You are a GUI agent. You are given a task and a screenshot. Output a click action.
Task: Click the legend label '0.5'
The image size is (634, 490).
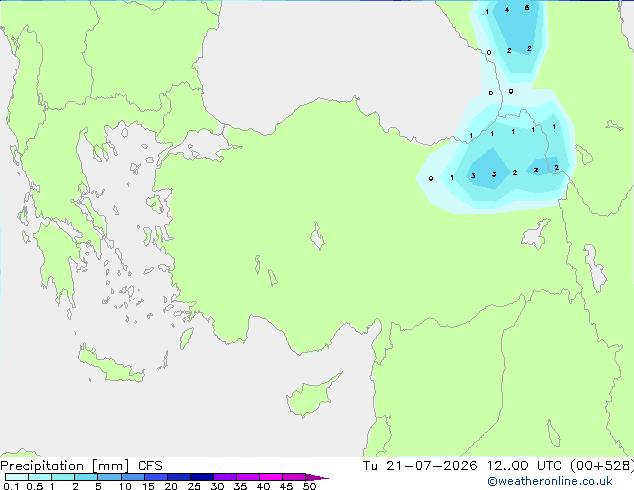pyautogui.click(x=34, y=486)
